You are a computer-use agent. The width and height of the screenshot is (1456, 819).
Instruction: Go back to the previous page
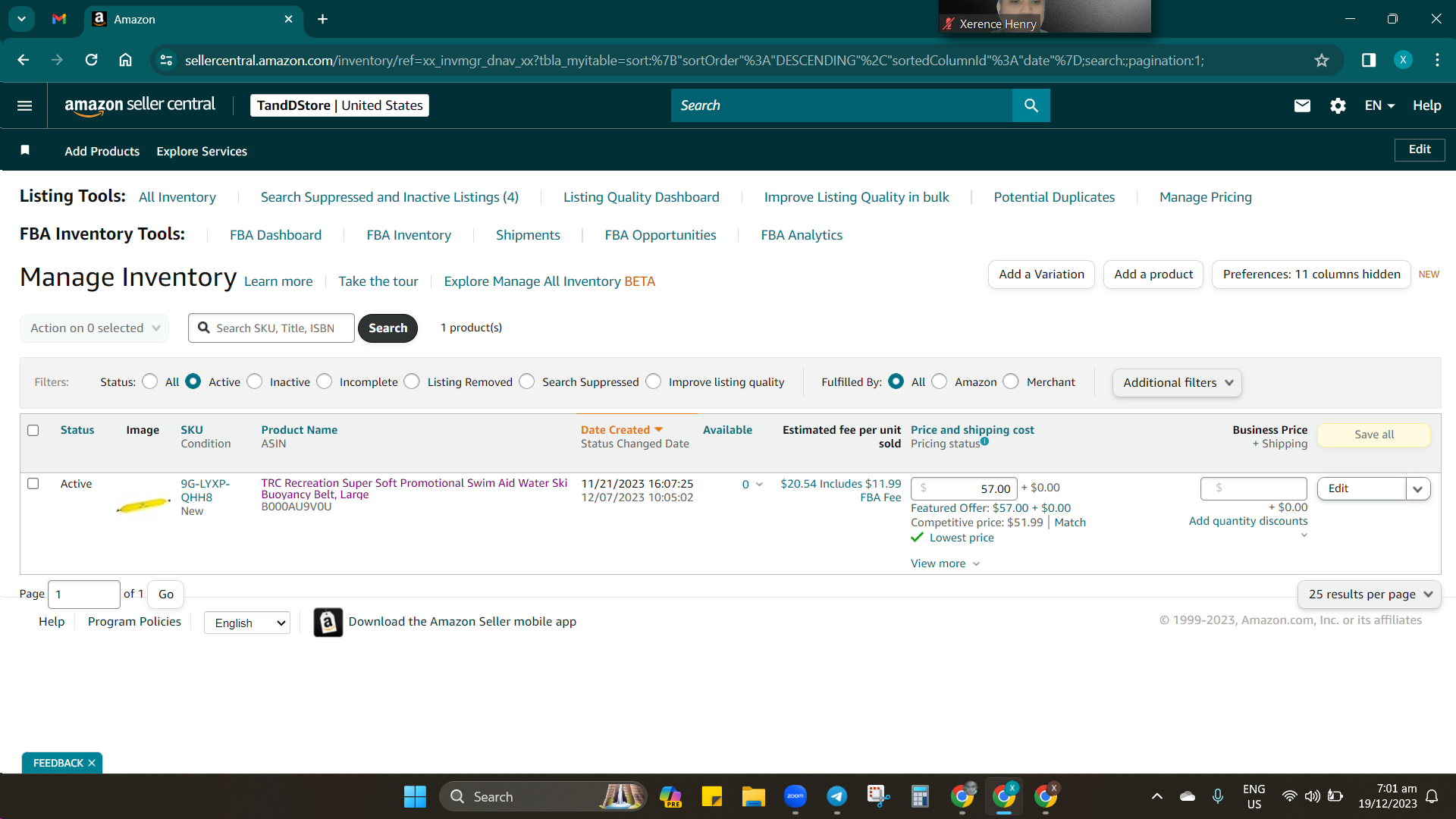click(24, 60)
